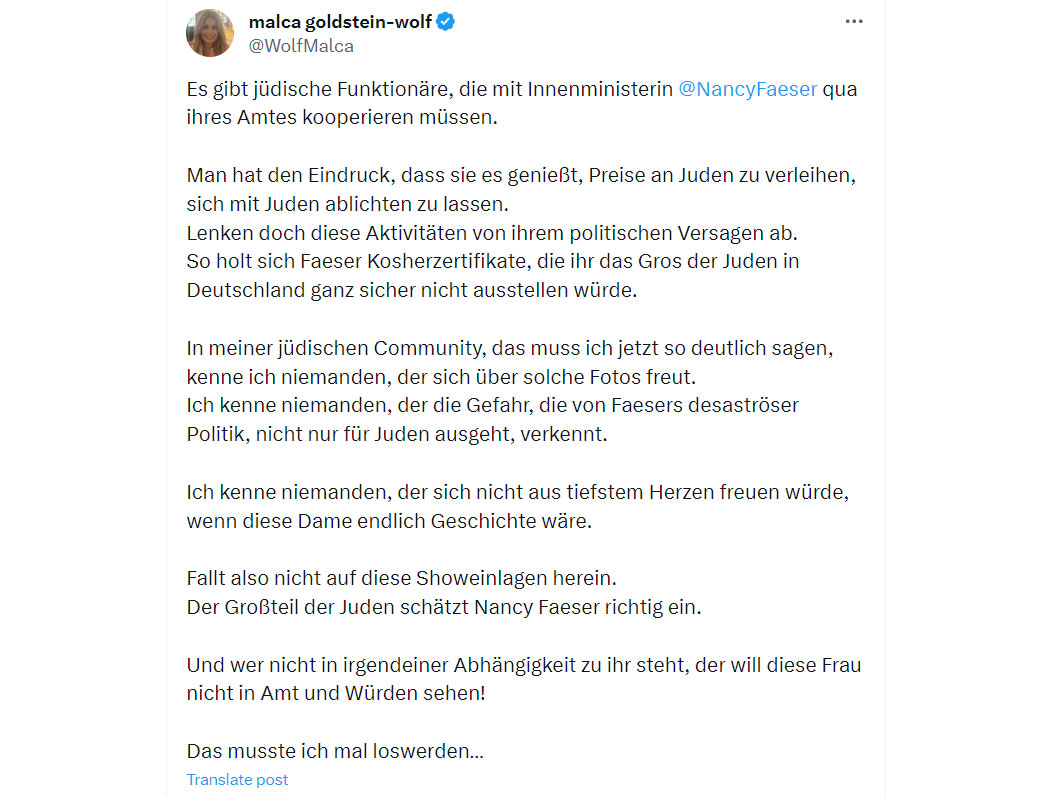This screenshot has width=1050, height=797.
Task: Click the line 'wenn diese Dame endlich Geschichte wäre'
Action: 389,521
